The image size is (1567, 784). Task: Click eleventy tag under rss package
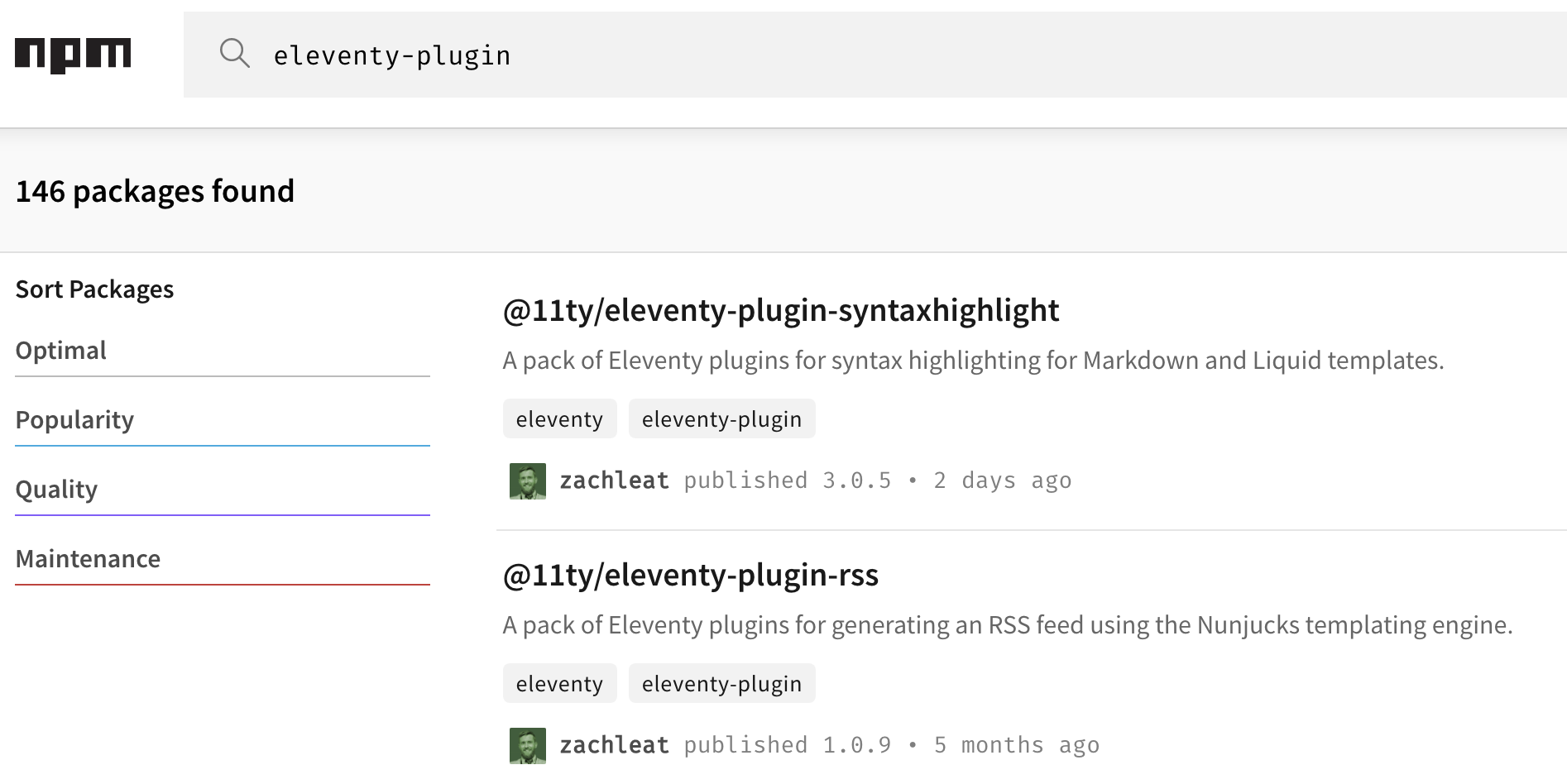(x=559, y=683)
